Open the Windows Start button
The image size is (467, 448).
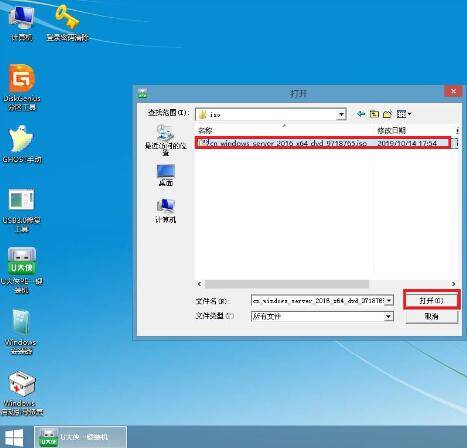(x=14, y=437)
